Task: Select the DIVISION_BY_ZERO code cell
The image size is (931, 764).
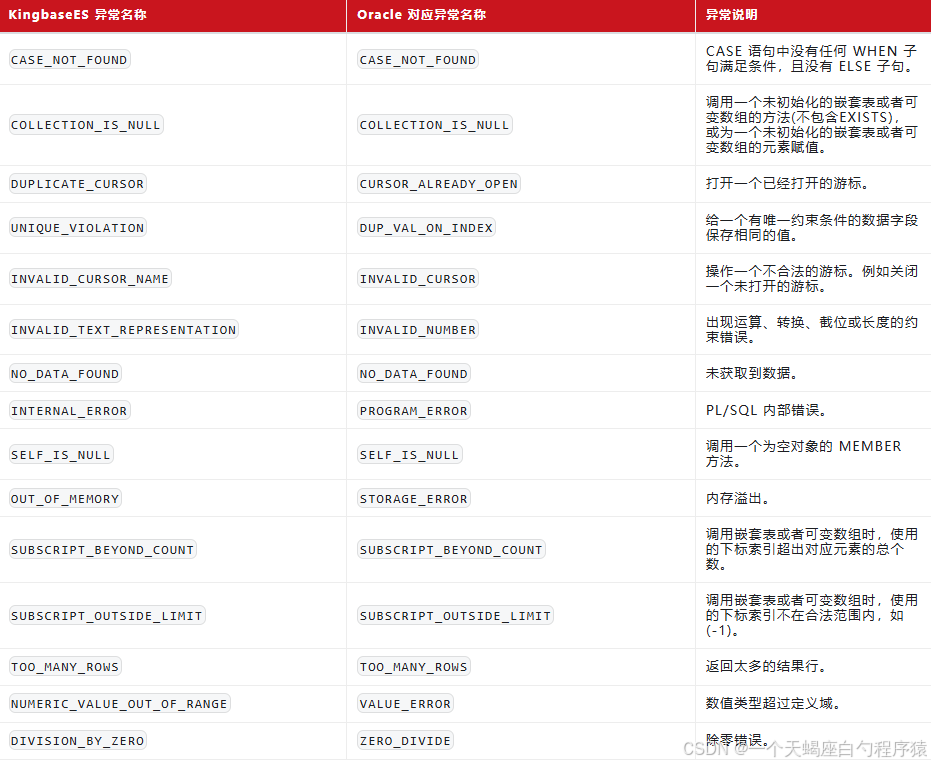Action: [78, 740]
